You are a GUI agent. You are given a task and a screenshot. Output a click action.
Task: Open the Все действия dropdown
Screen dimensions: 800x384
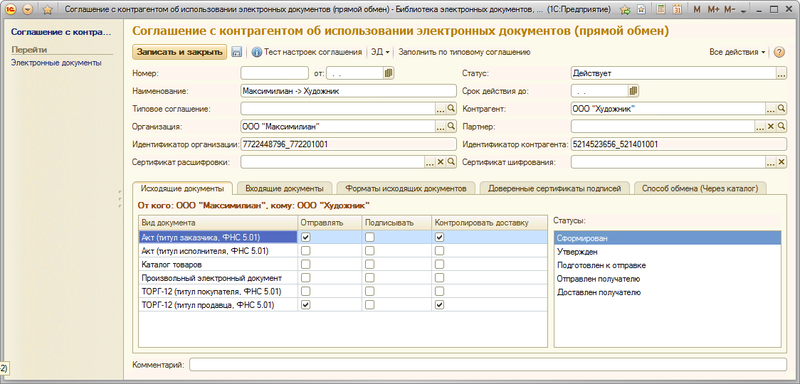pos(737,52)
